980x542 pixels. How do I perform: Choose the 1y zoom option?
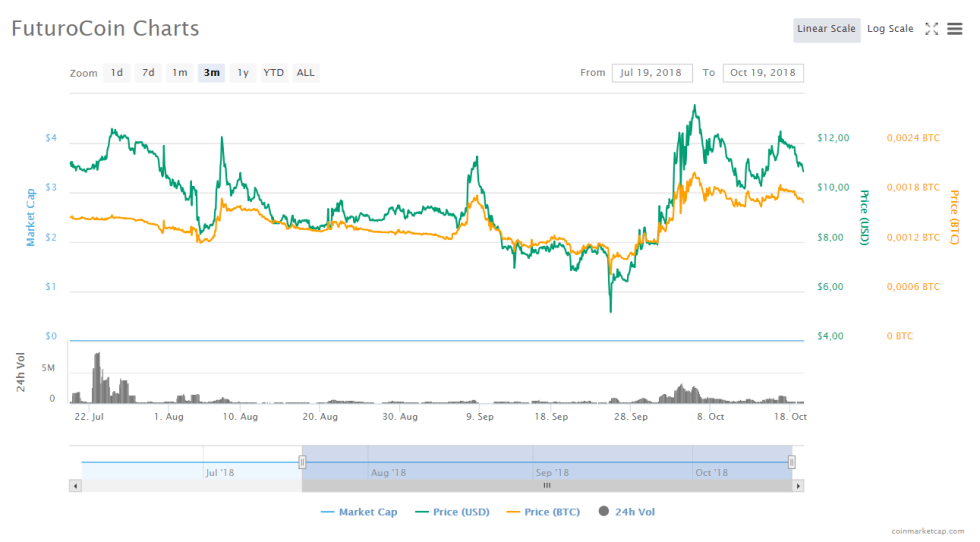pos(242,73)
